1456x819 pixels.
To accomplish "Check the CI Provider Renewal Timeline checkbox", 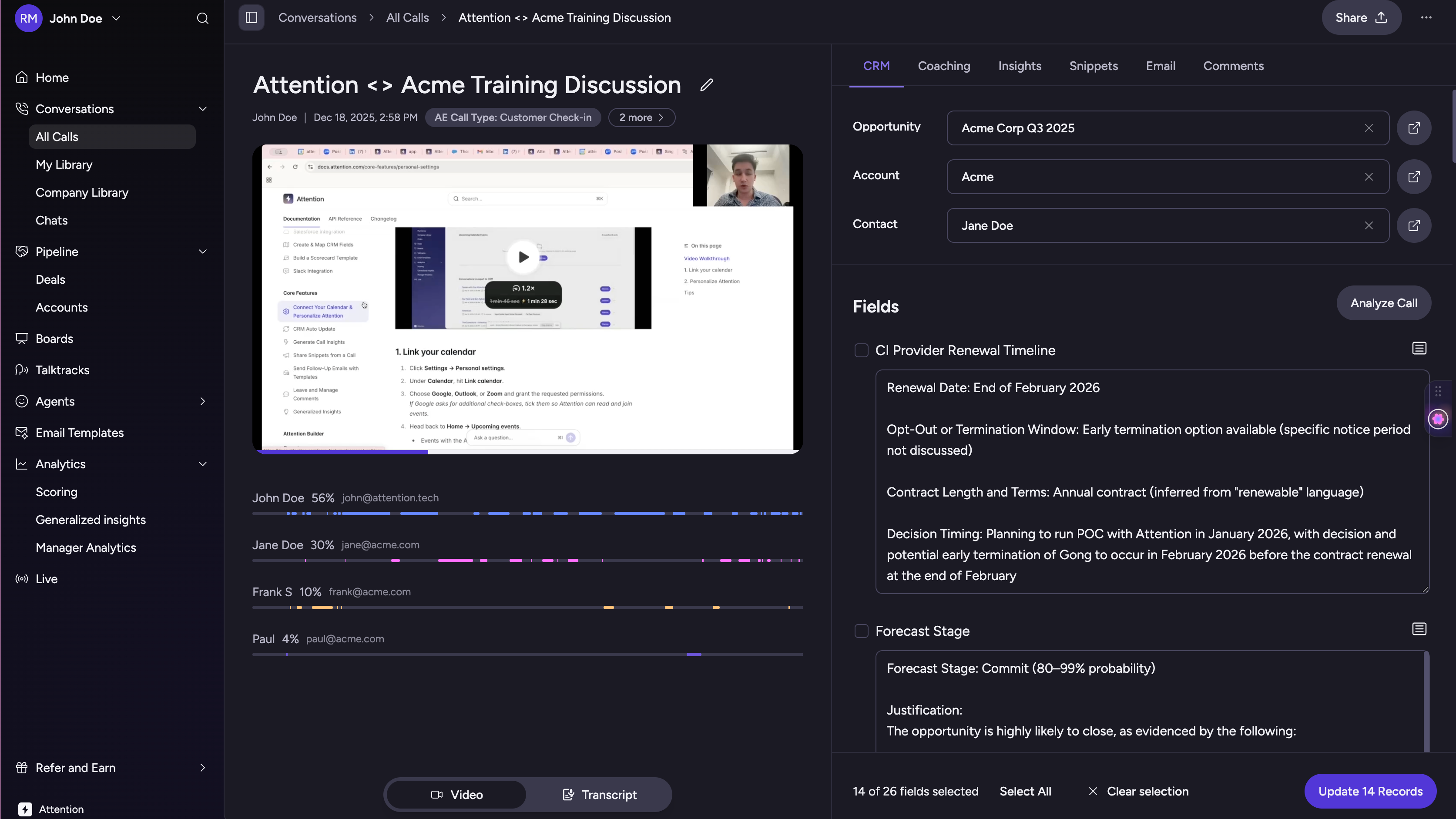I will click(x=861, y=350).
